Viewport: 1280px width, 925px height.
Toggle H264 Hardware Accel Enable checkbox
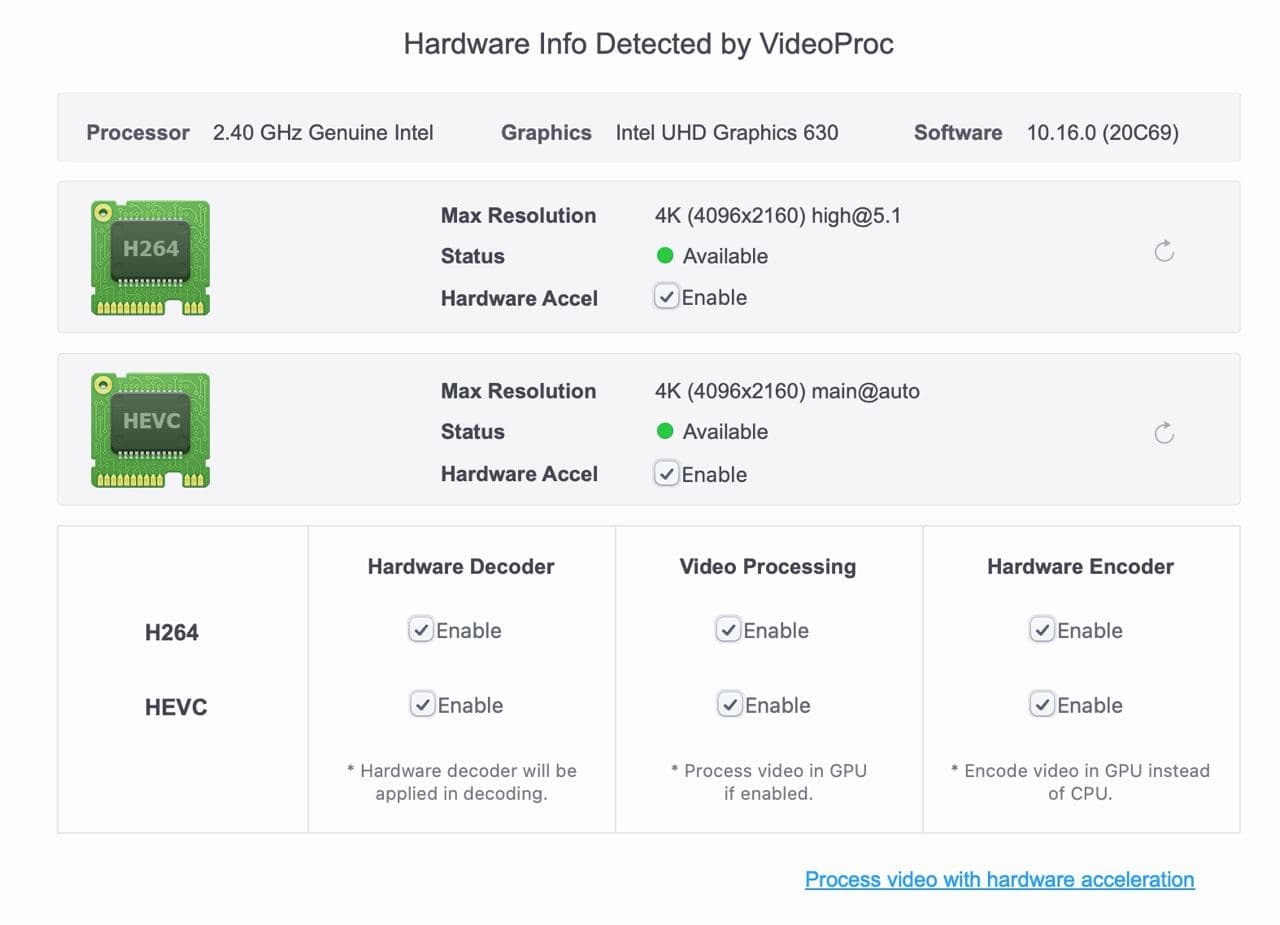666,297
